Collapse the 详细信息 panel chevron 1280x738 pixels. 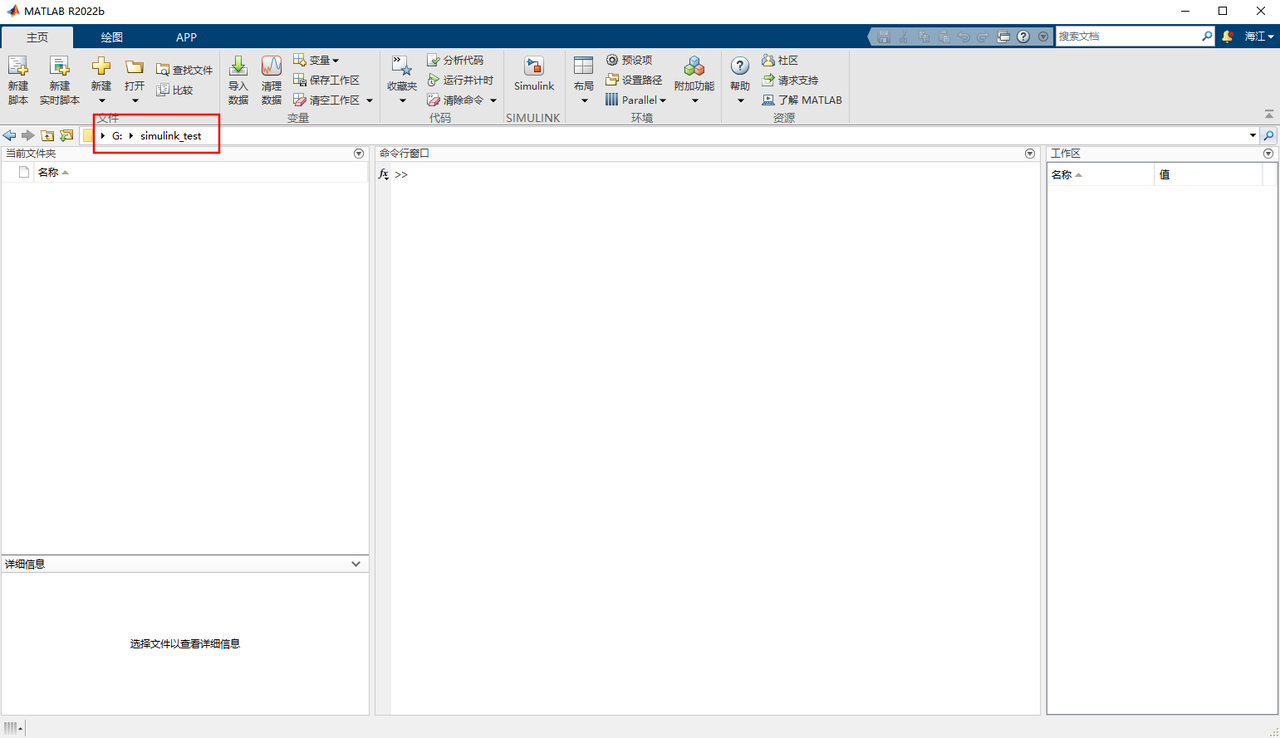pos(356,564)
